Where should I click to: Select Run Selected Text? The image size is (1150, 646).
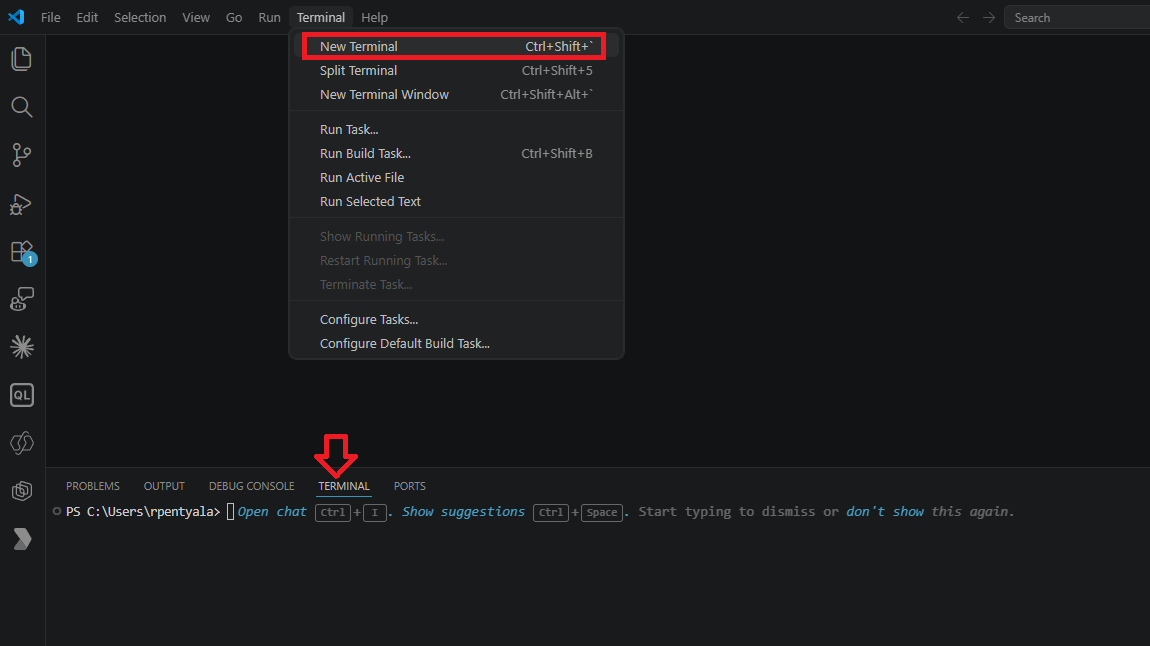pos(456,202)
